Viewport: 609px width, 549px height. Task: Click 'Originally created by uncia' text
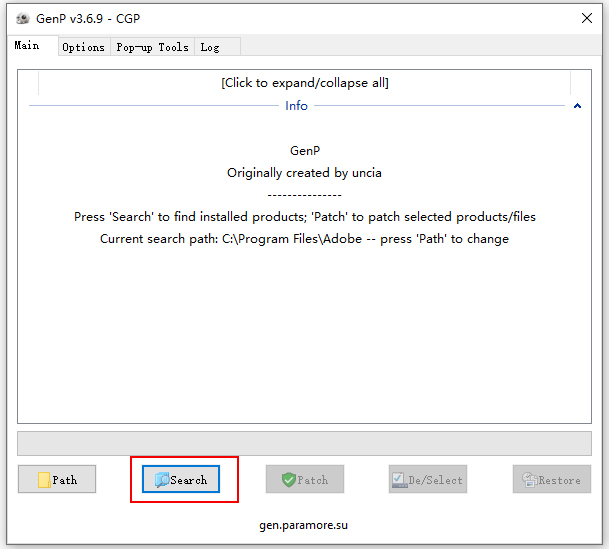click(304, 173)
